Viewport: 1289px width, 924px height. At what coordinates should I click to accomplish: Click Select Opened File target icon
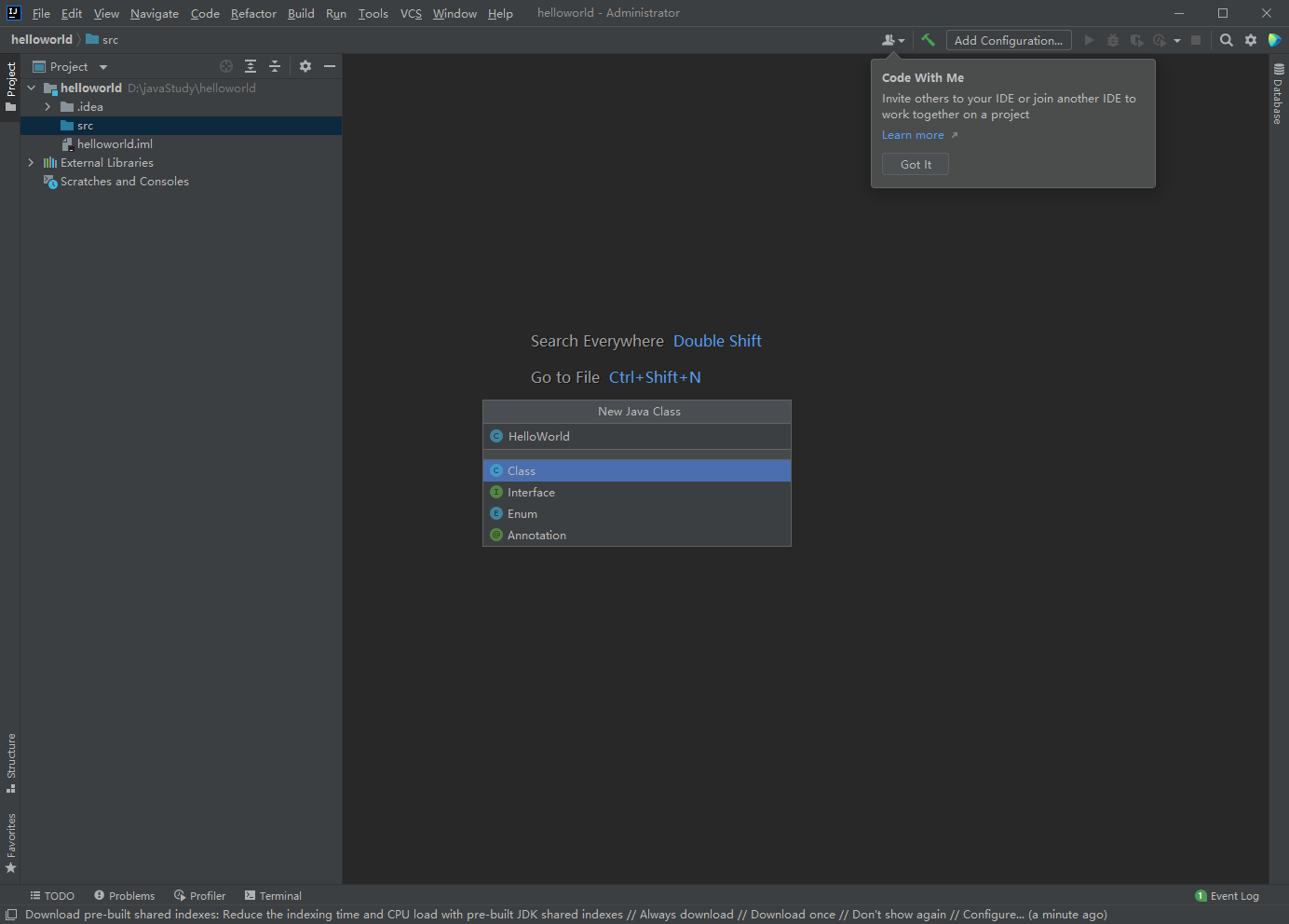pyautogui.click(x=226, y=66)
